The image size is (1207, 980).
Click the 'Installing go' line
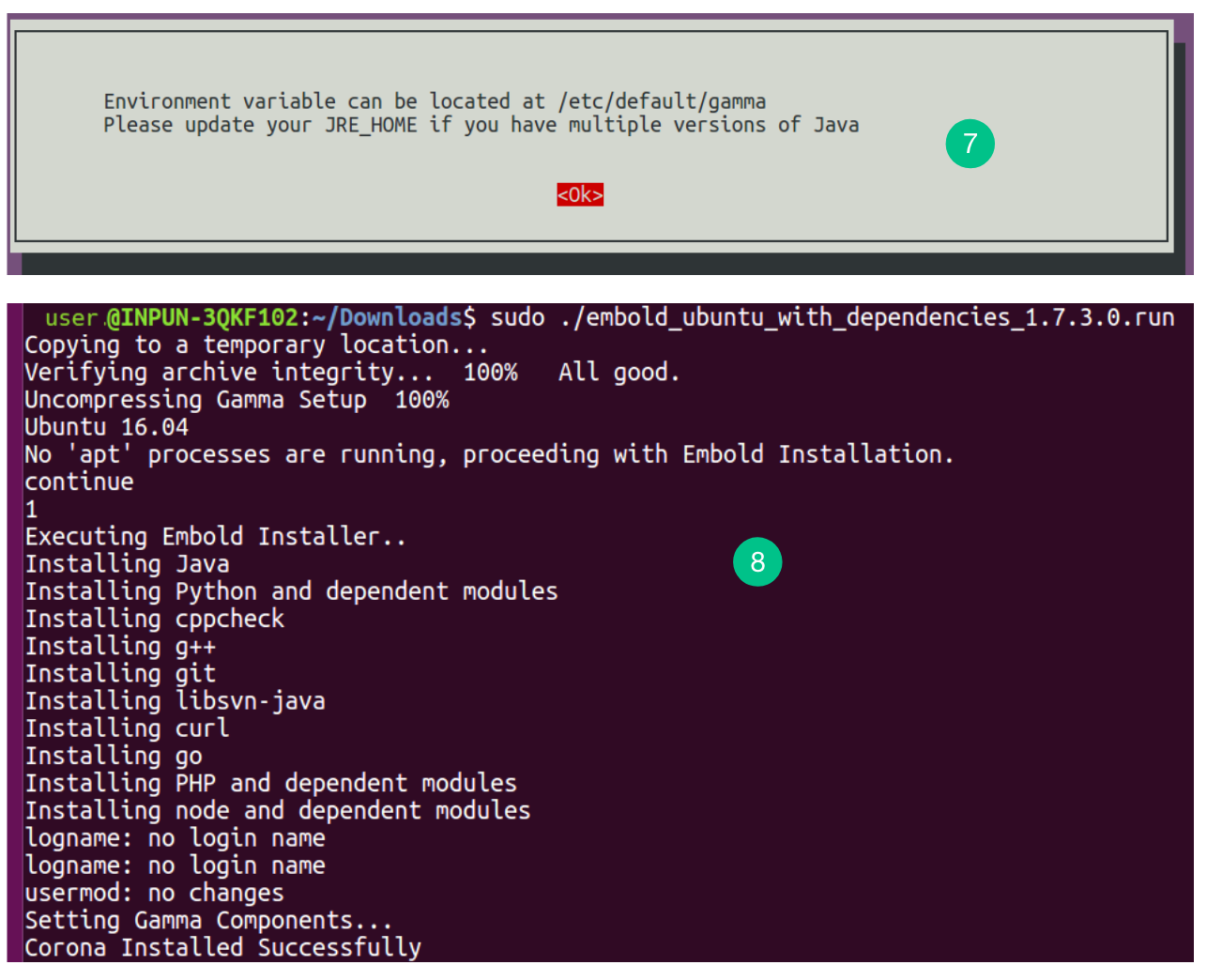click(114, 756)
